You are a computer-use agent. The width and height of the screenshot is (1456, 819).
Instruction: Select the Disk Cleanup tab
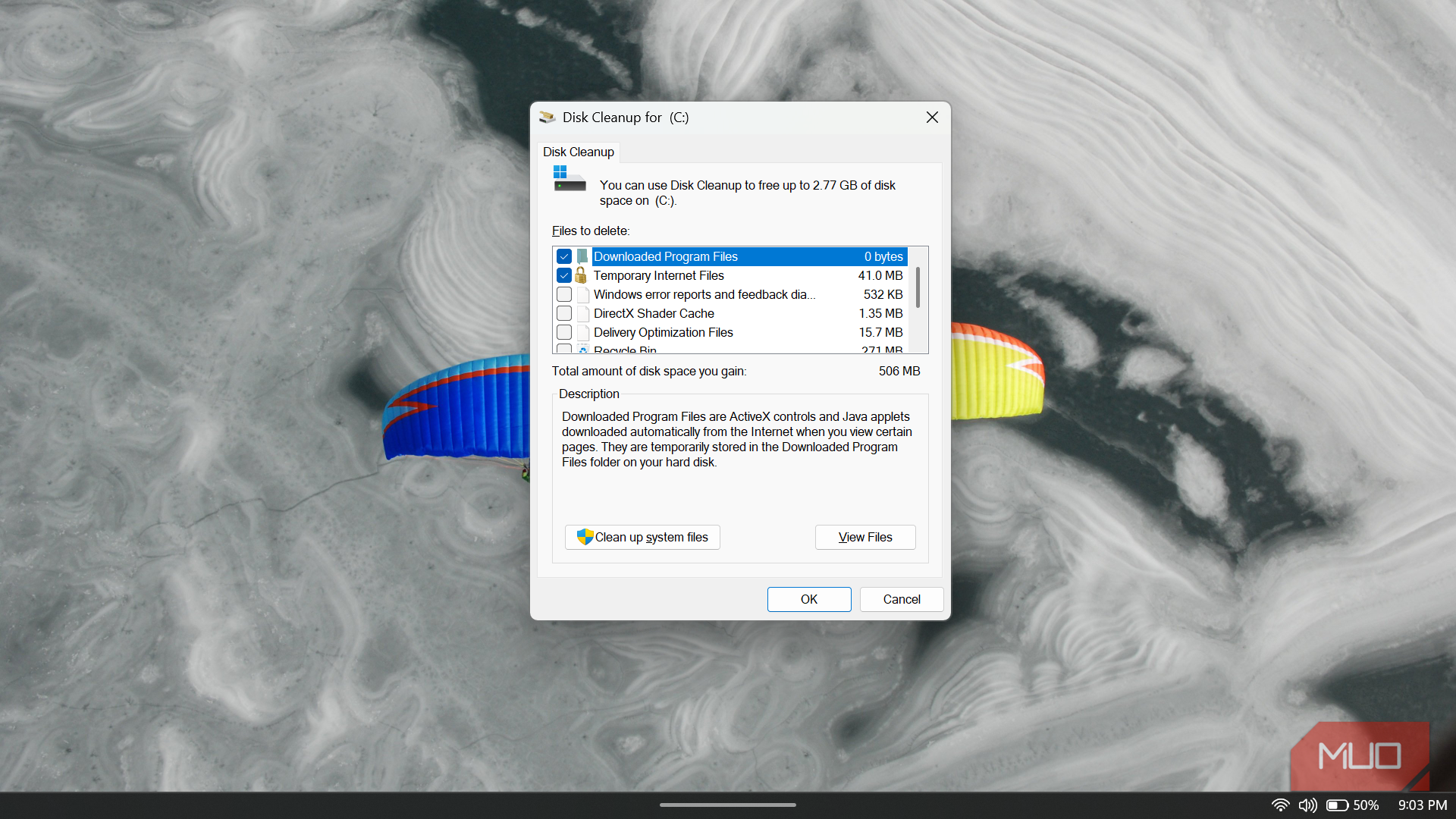coord(579,152)
